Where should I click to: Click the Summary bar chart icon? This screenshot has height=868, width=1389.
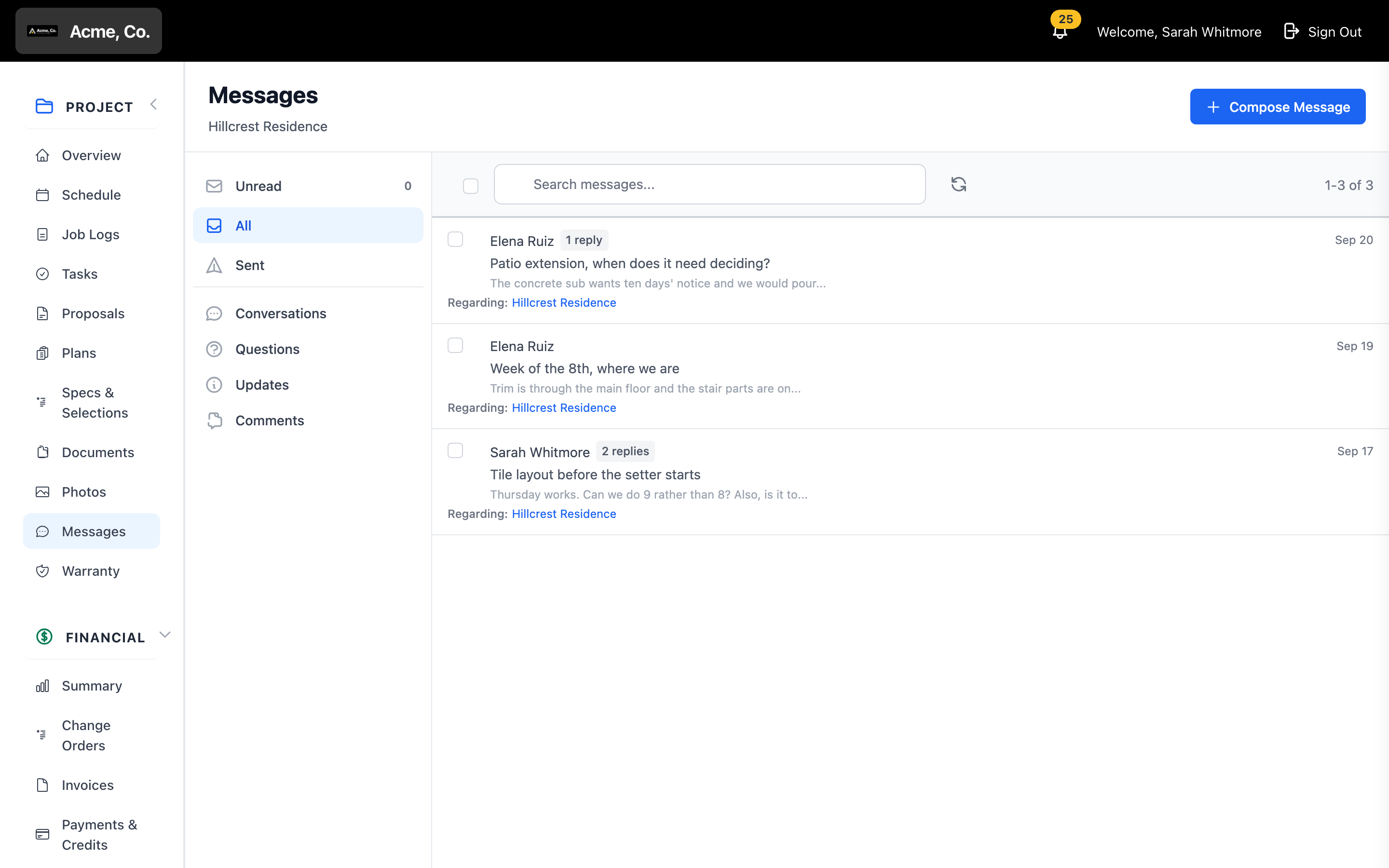(x=42, y=686)
